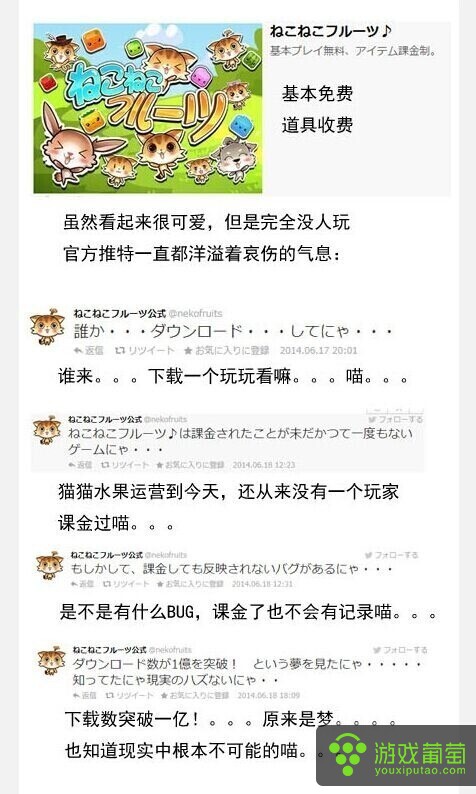
Task: Follow (フォローする) from the 12:23 tweet
Action: (395, 419)
